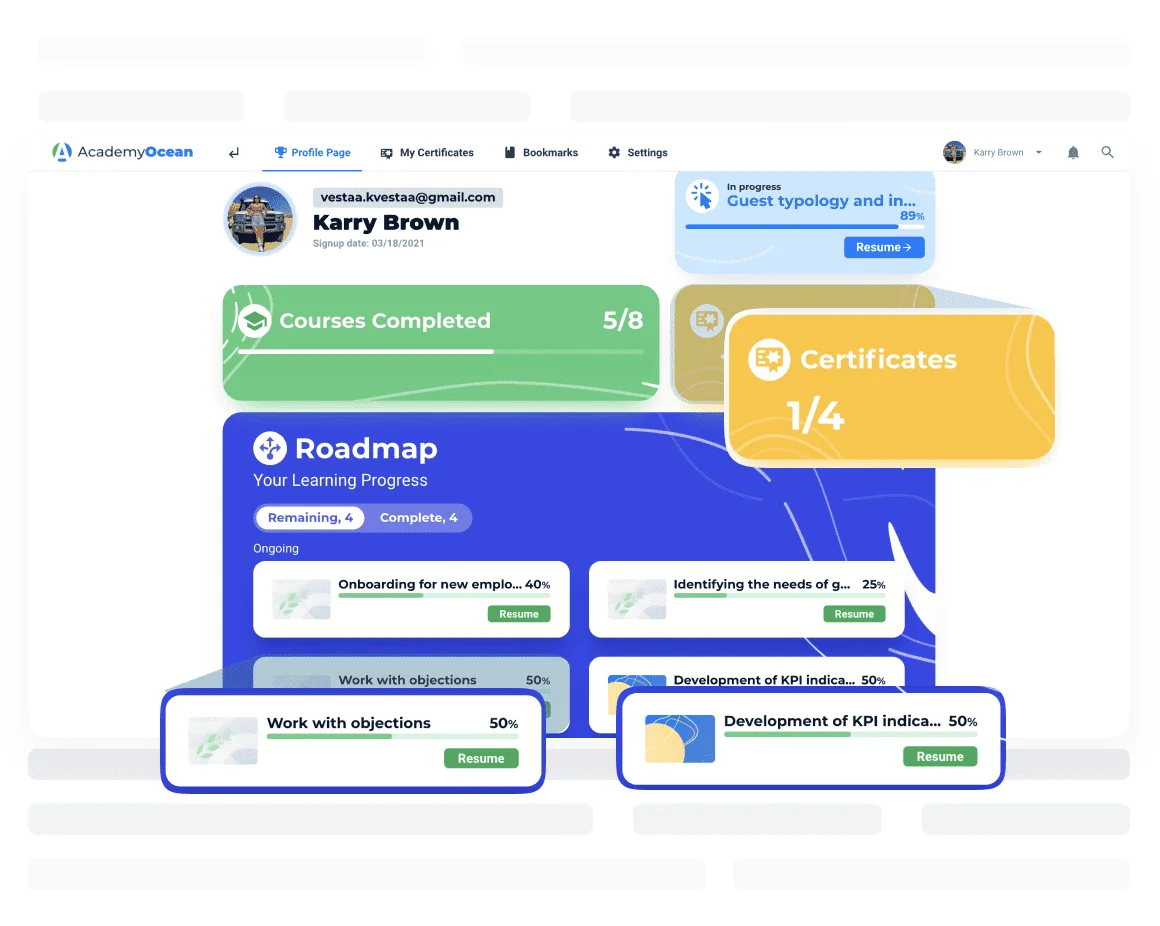Click the AcademyOcean logo
The image size is (1160, 926).
[x=122, y=152]
